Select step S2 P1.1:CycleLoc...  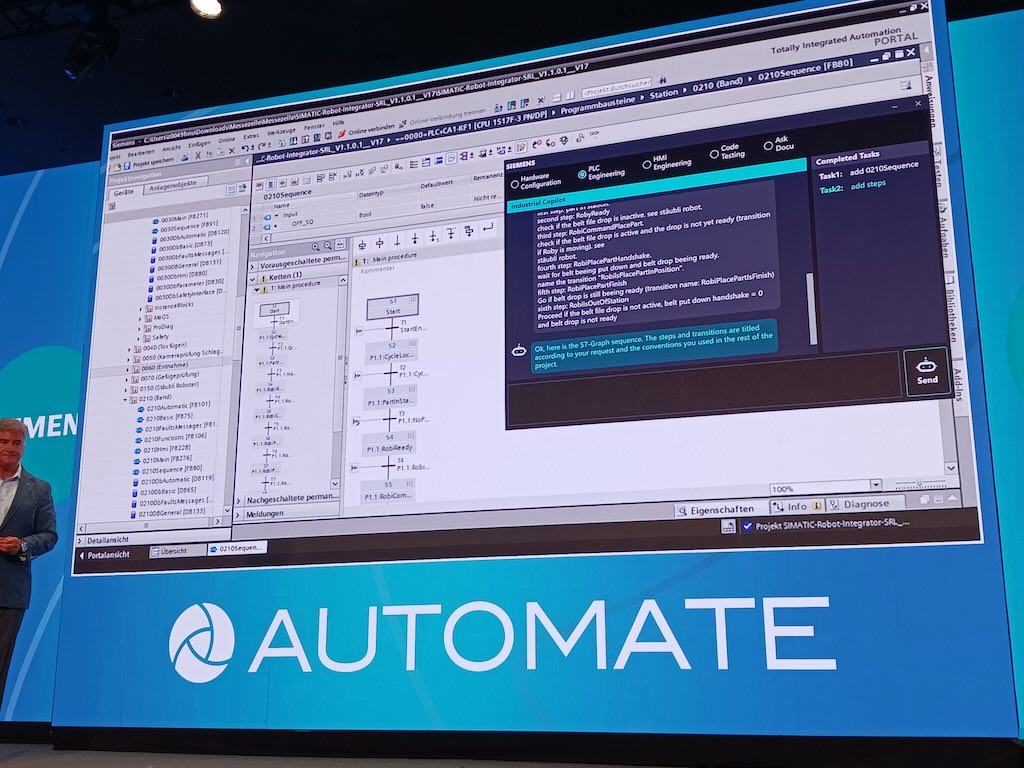(392, 351)
